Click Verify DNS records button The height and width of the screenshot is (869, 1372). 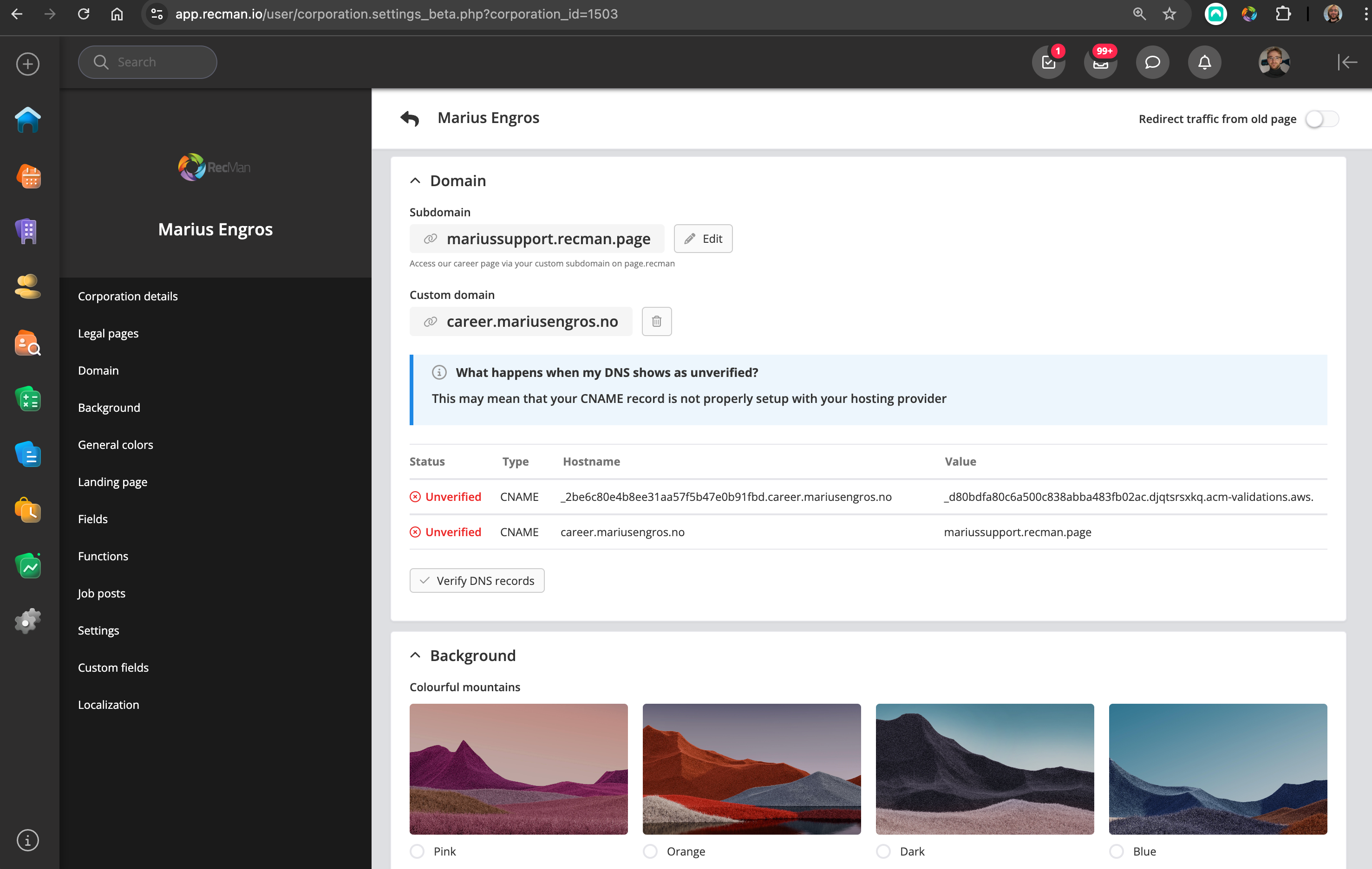pyautogui.click(x=477, y=580)
